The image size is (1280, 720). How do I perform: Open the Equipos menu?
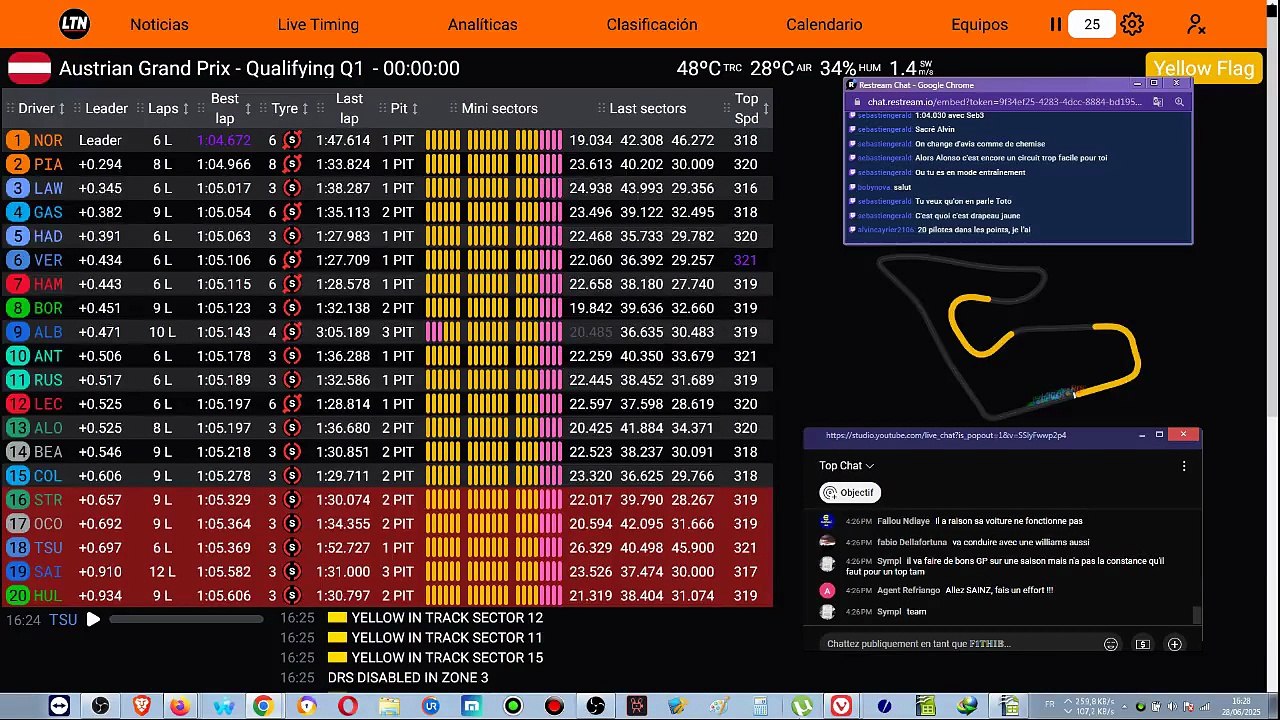pos(980,24)
